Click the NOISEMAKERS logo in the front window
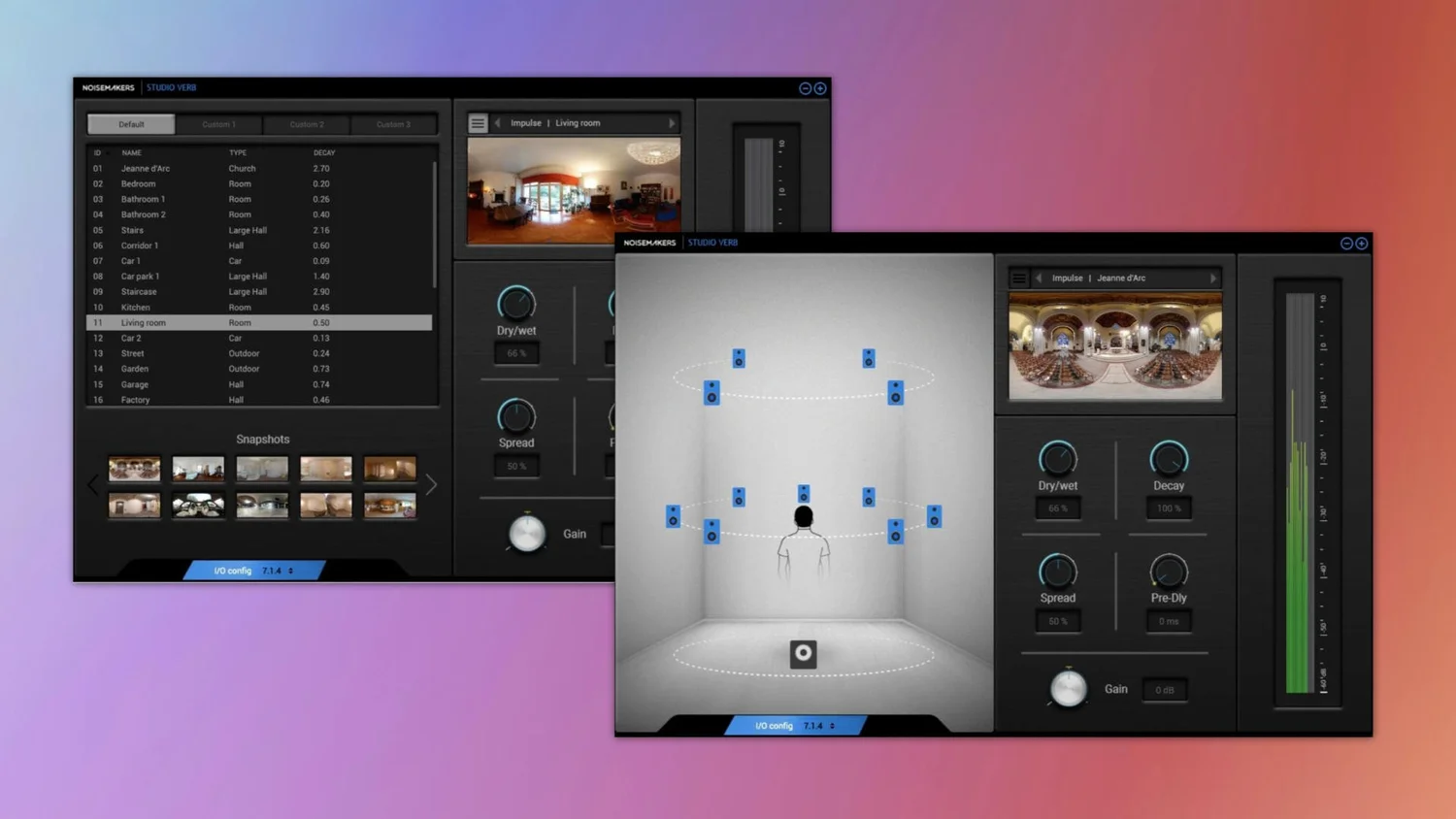Screen dimensions: 1456x819 [651, 242]
